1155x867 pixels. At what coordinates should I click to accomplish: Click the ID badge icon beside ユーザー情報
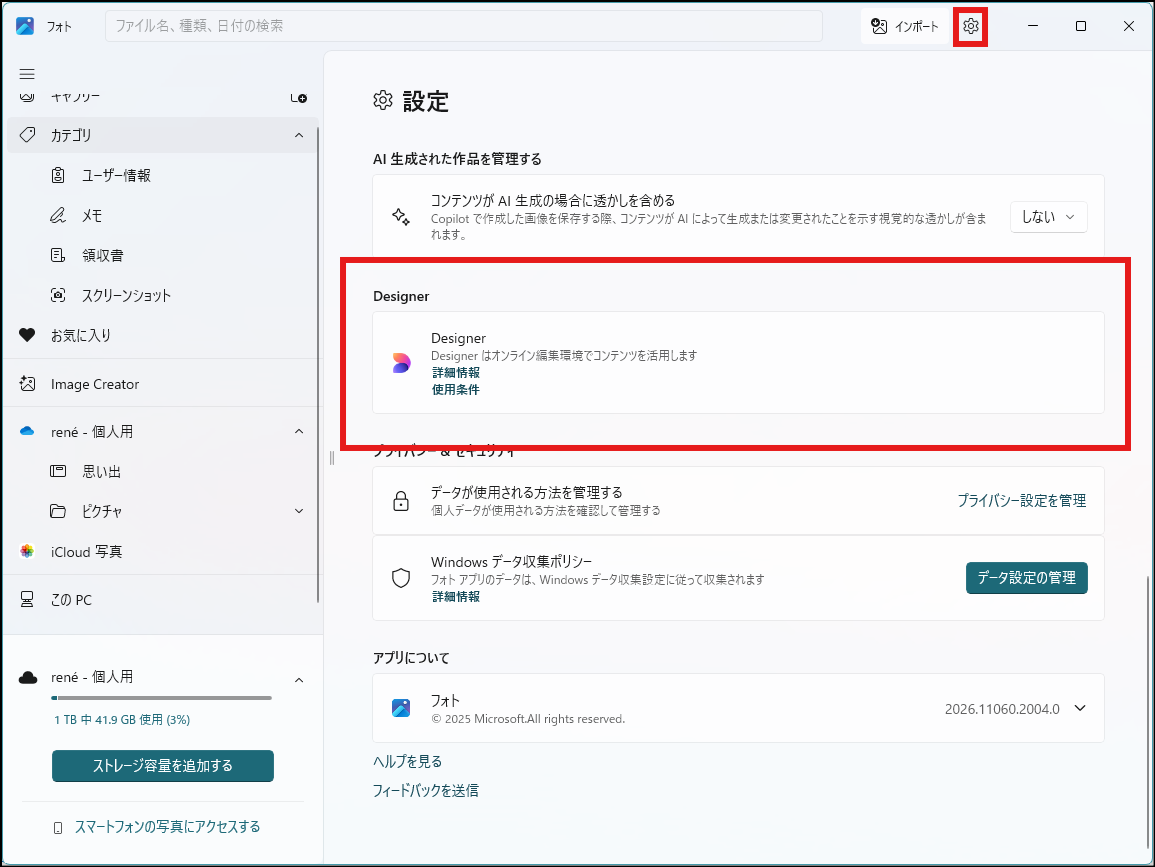[58, 175]
